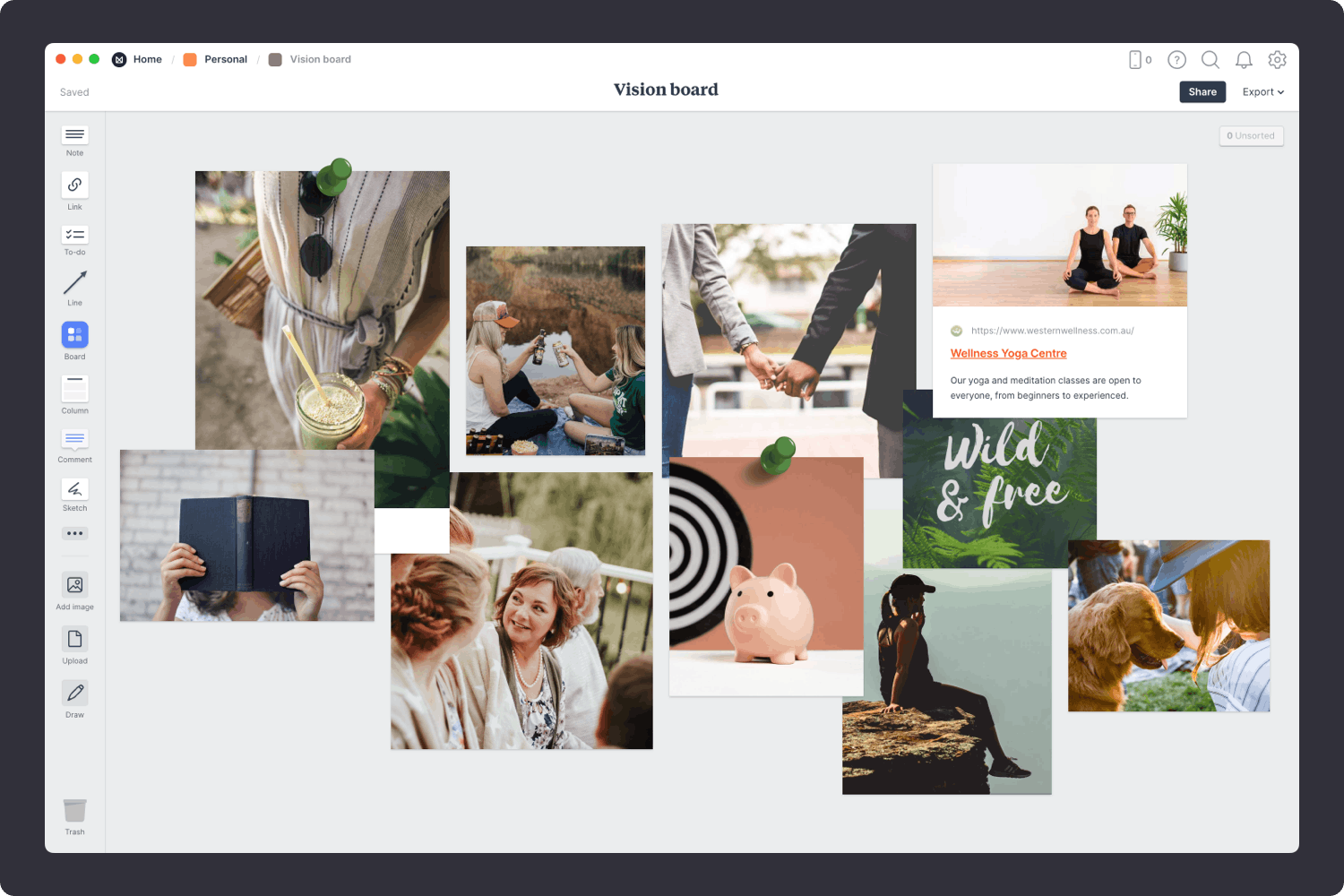This screenshot has height=896, width=1344.
Task: Open the Wellness Yoga Centre link
Action: 1008,353
